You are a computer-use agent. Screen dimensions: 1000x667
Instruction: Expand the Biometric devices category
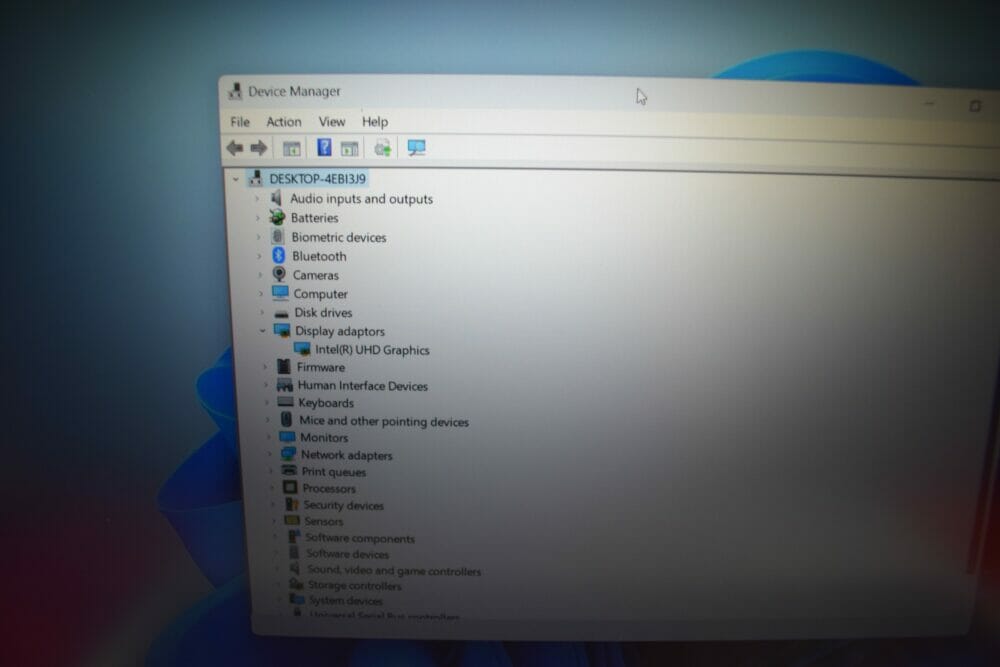pyautogui.click(x=258, y=237)
